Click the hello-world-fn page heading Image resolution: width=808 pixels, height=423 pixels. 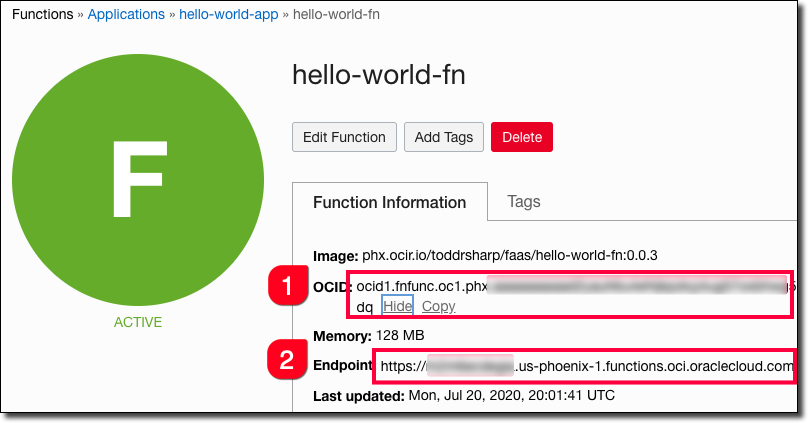click(379, 75)
